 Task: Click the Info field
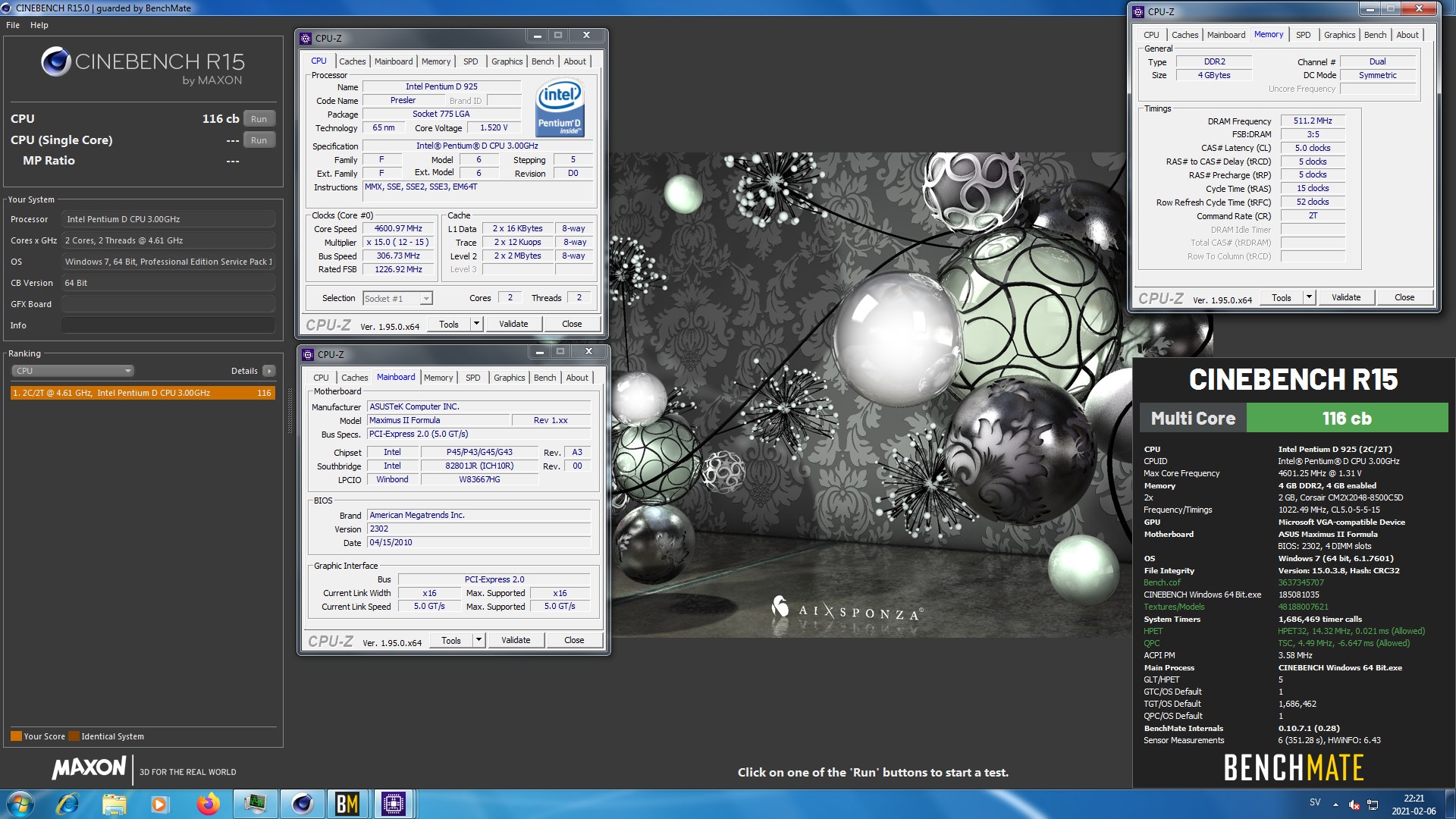click(168, 325)
